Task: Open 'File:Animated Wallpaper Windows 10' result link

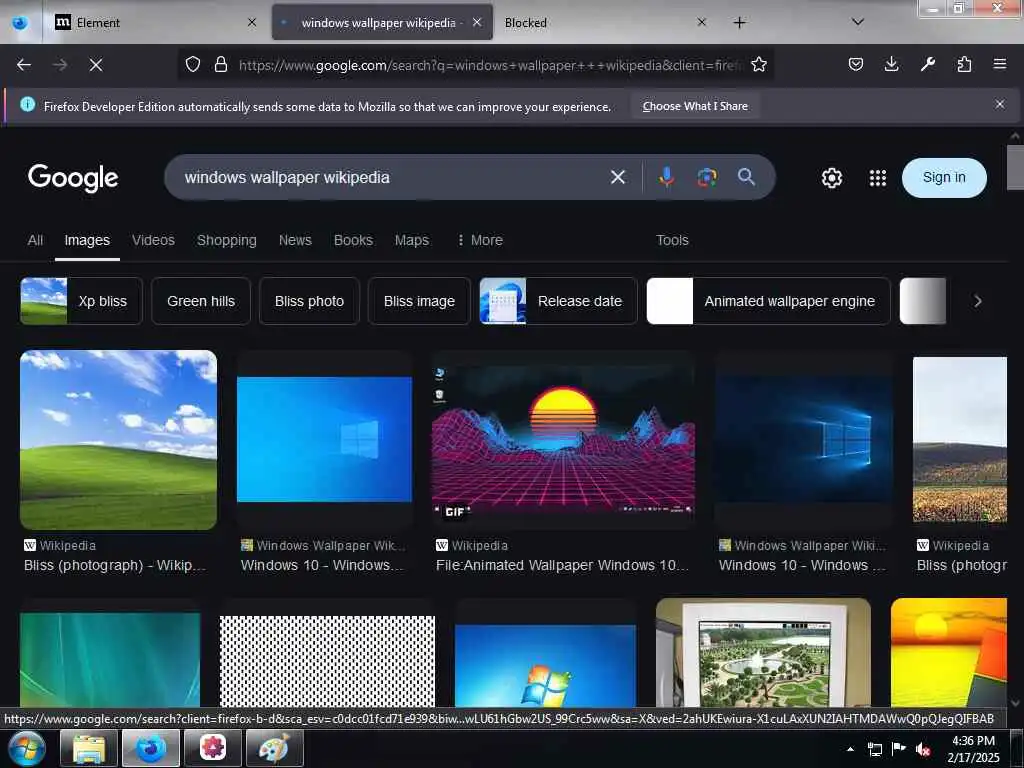Action: (562, 565)
